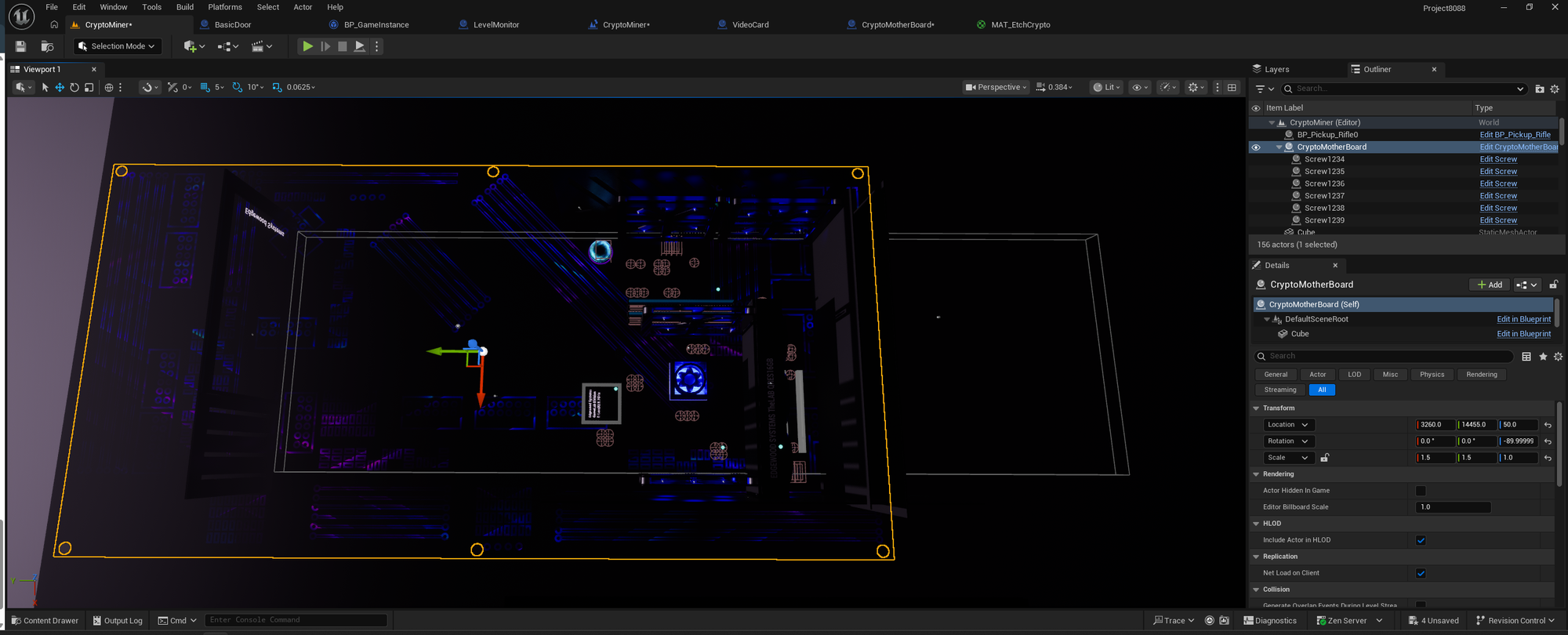Toggle Actor Hidden In Game checkbox
The image size is (1568, 635).
(1421, 491)
